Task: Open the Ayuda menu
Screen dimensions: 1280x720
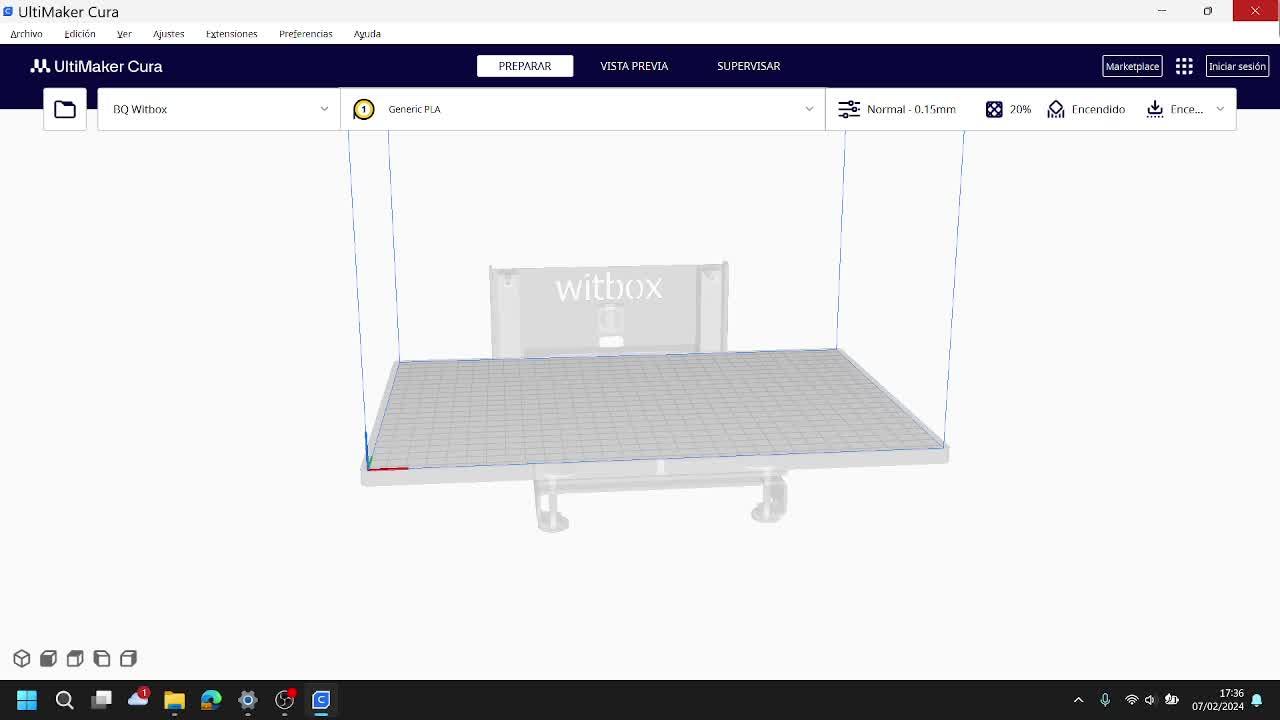Action: pyautogui.click(x=367, y=34)
